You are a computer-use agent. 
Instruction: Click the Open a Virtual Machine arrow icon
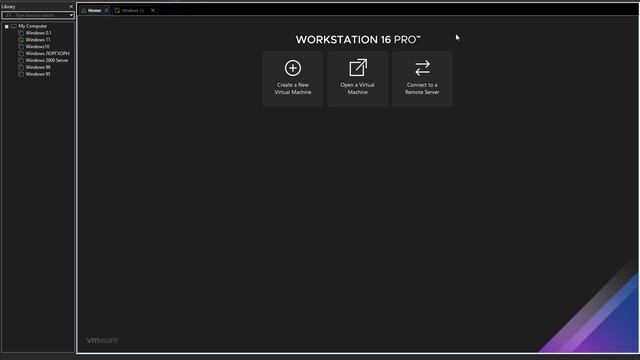358,68
